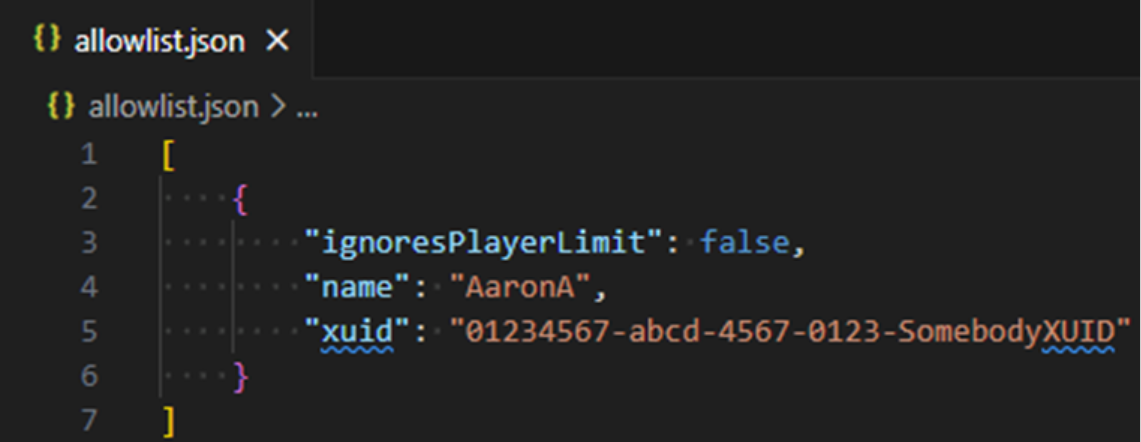Click the "ignoresPlayerLimit" key
Screen dimensions: 1141x442
tap(483, 242)
